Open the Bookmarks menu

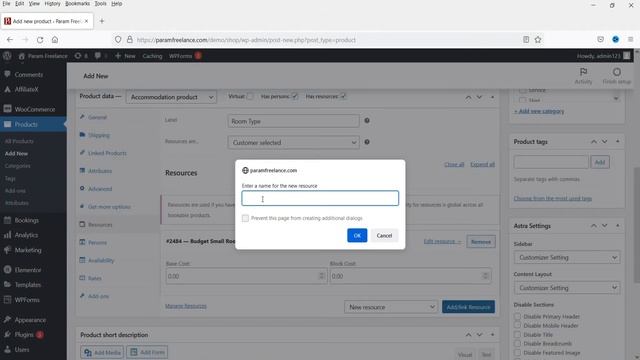pos(78,4)
